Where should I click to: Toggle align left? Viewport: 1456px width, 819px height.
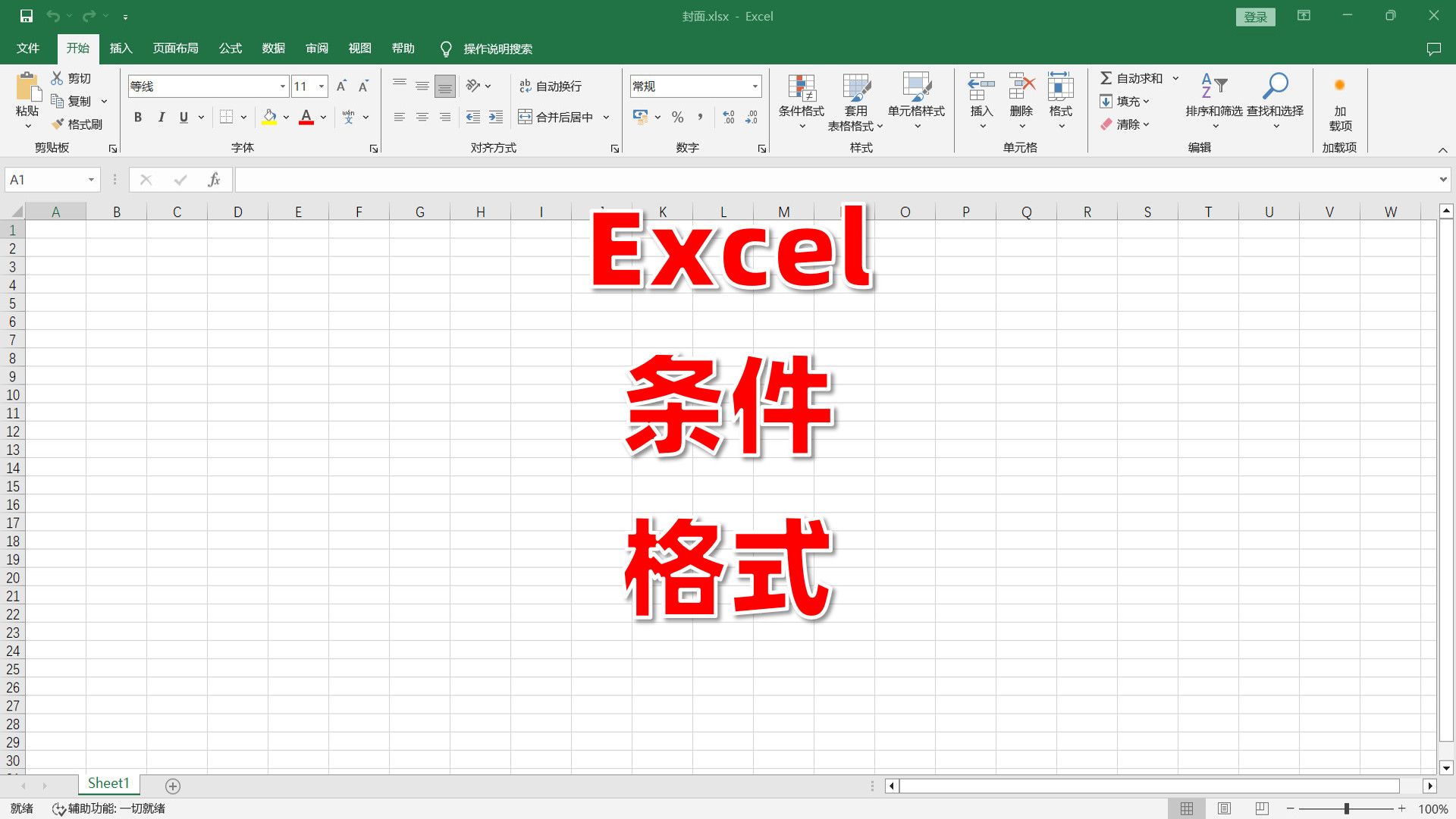pos(400,117)
